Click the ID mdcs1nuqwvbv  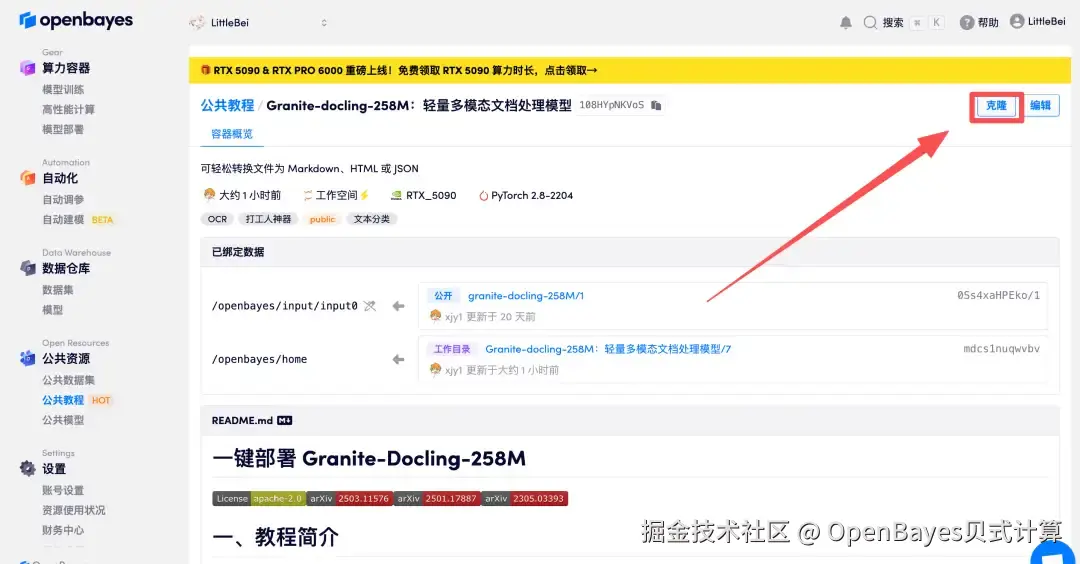[1001, 349]
